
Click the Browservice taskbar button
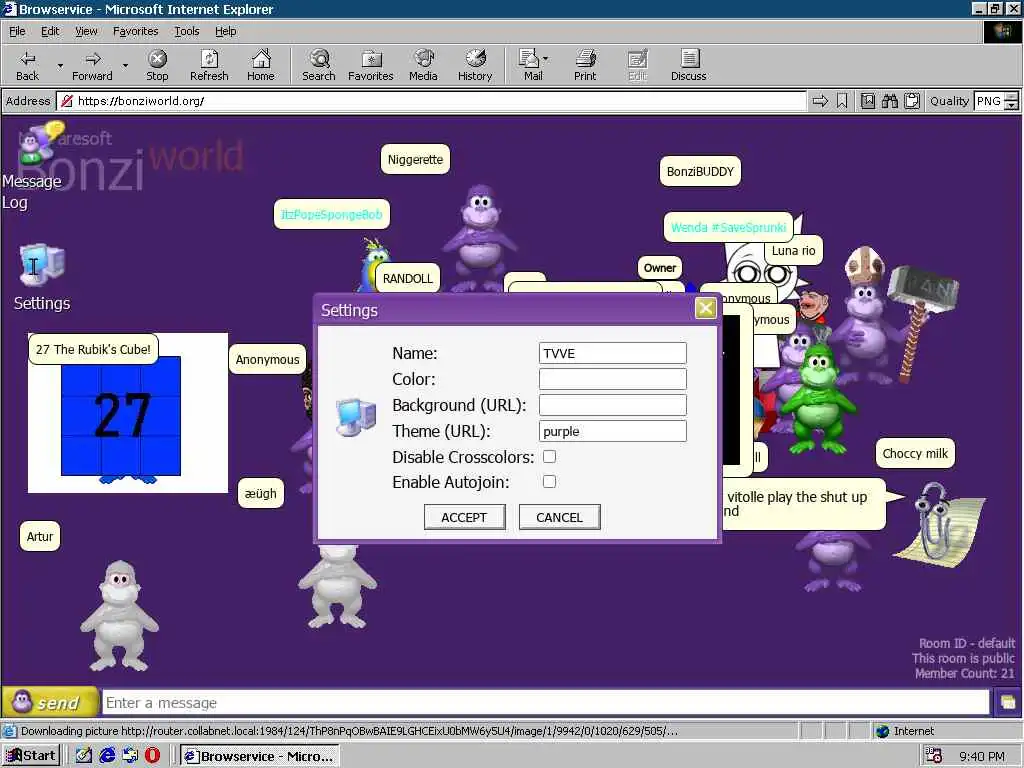pyautogui.click(x=260, y=756)
